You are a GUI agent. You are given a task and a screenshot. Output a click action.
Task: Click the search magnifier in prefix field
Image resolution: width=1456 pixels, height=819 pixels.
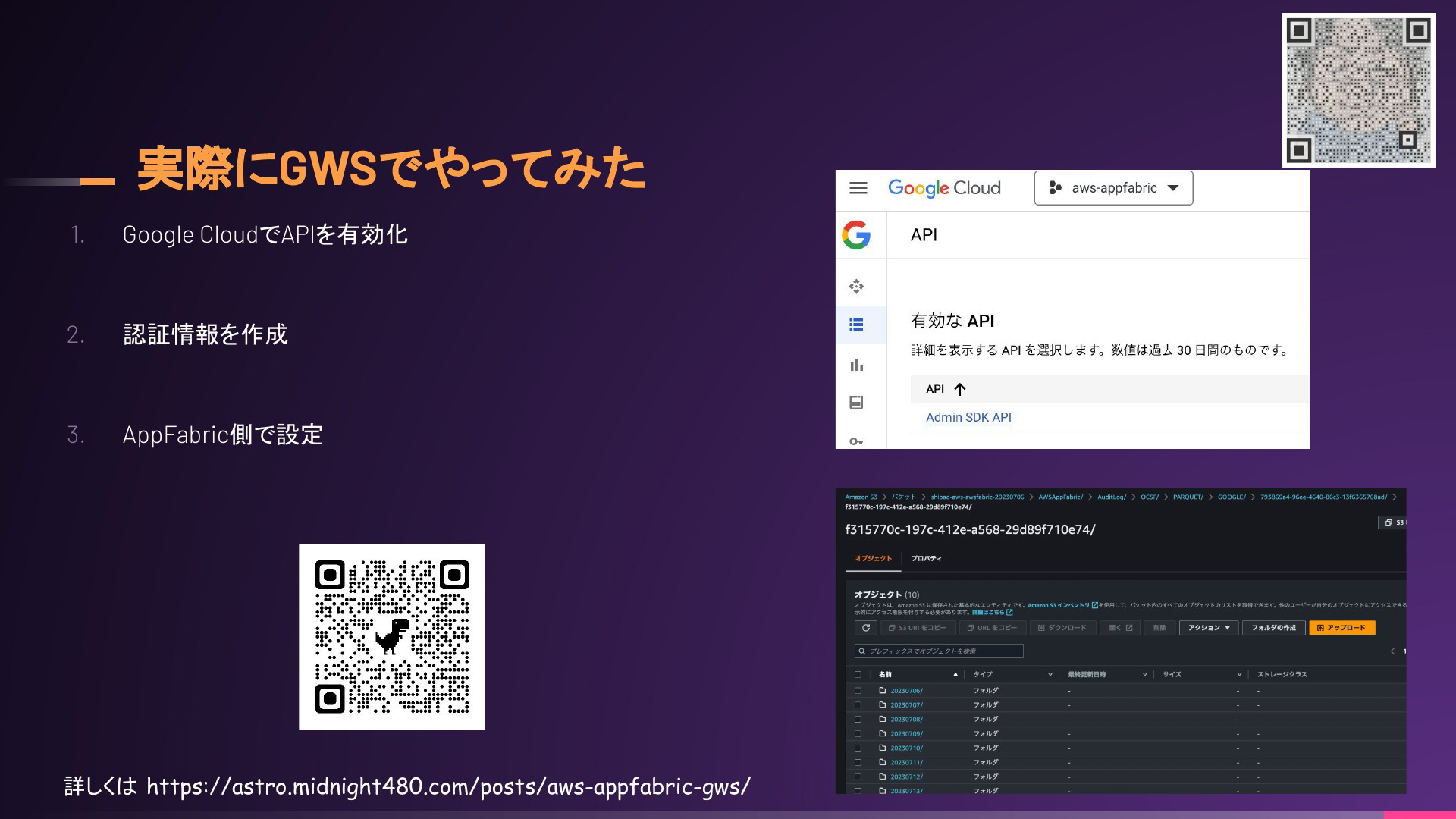[862, 651]
